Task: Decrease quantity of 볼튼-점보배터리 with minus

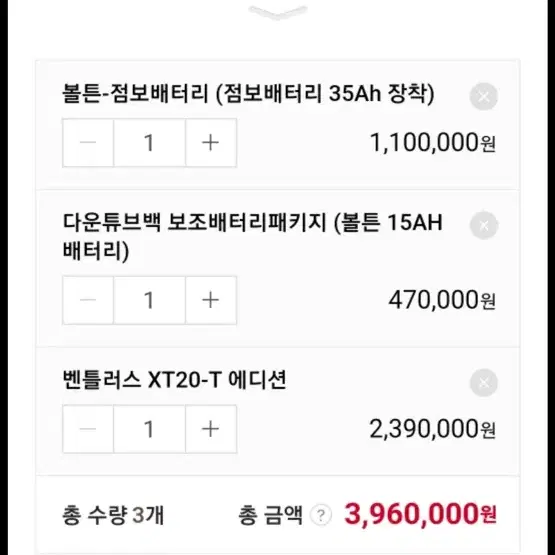Action: tap(88, 143)
